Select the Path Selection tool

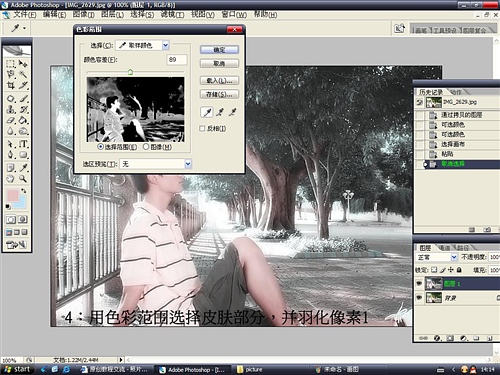tap(11, 144)
